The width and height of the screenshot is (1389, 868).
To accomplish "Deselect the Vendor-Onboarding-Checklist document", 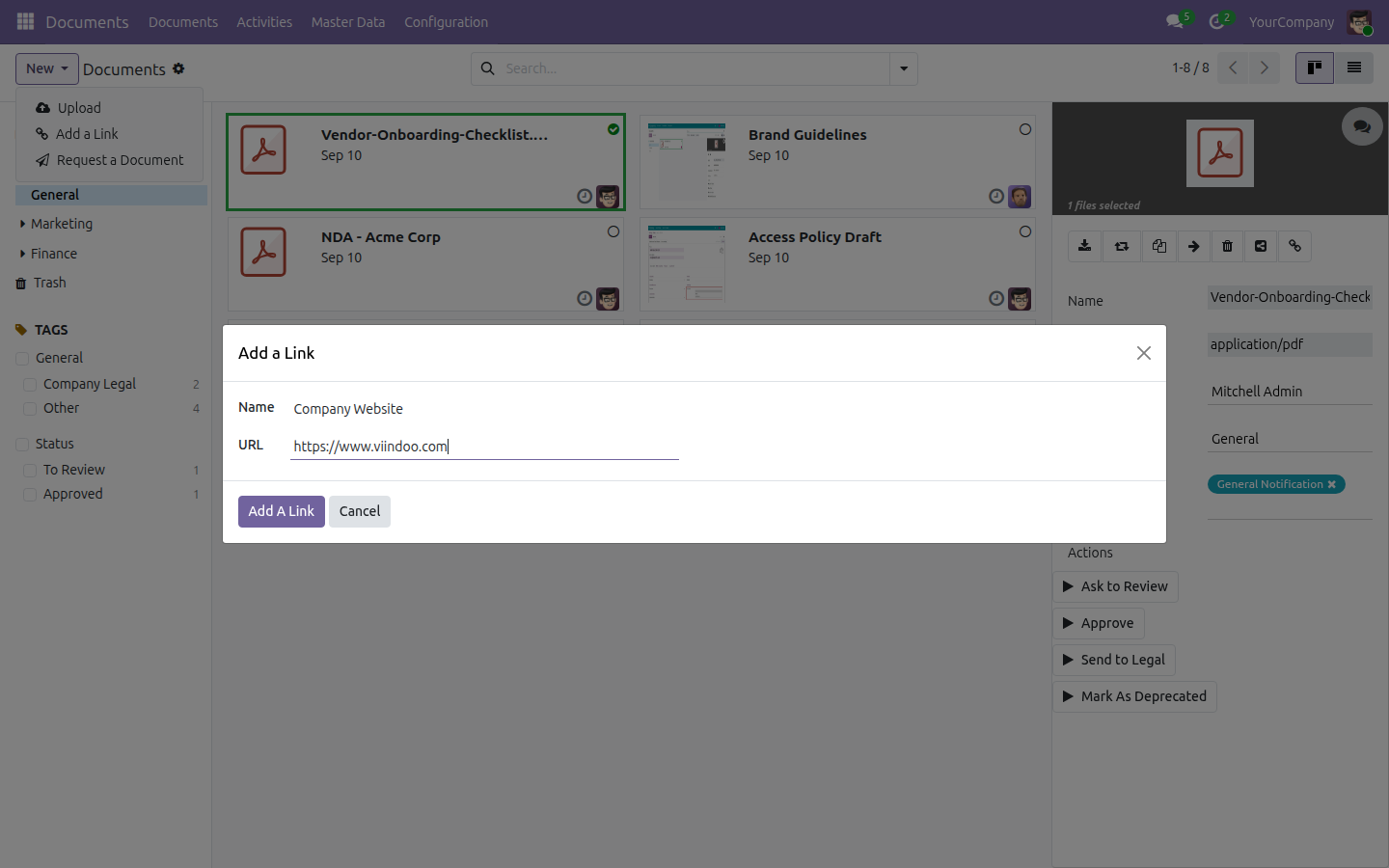I will (x=613, y=129).
